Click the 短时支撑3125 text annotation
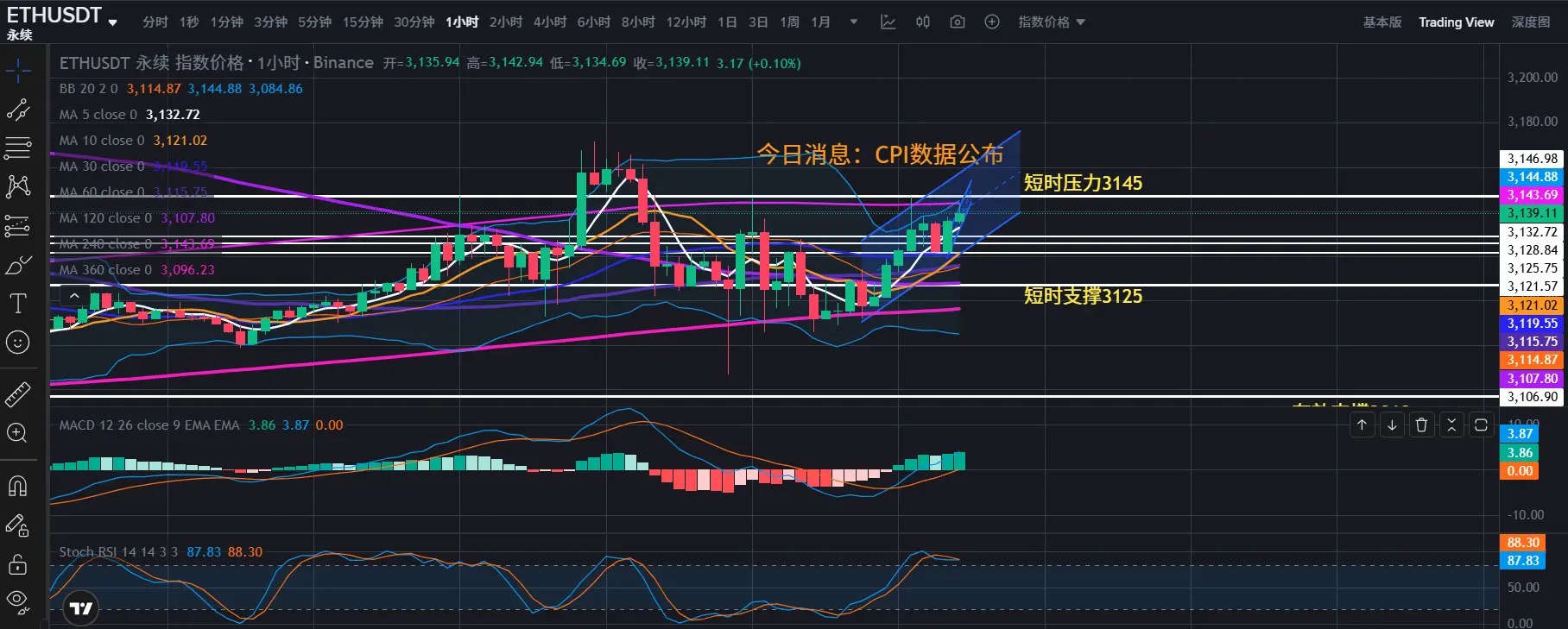This screenshot has width=1568, height=629. click(1083, 296)
